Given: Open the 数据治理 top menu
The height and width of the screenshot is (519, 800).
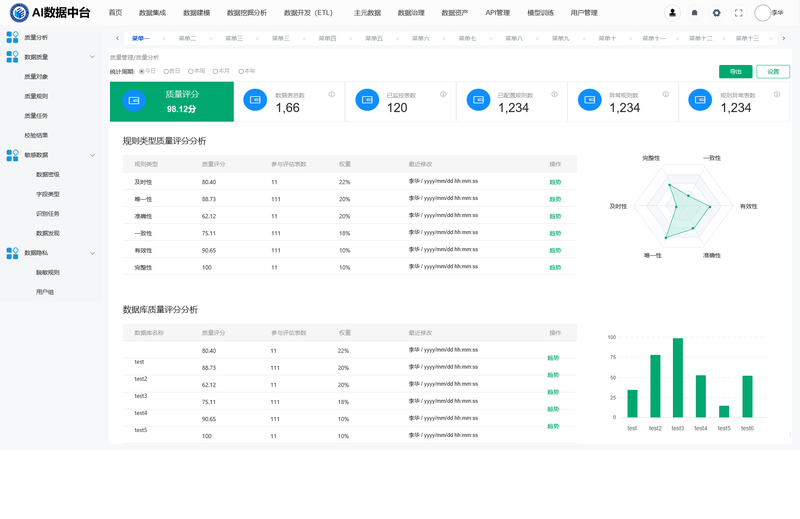Looking at the screenshot, I should tap(411, 13).
